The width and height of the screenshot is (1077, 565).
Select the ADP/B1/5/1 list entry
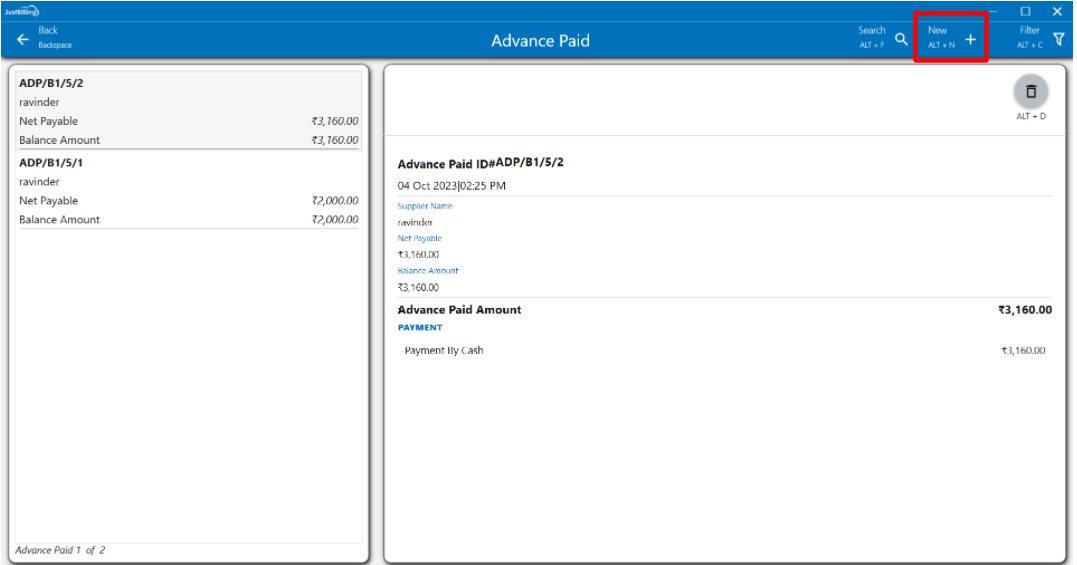pyautogui.click(x=51, y=162)
